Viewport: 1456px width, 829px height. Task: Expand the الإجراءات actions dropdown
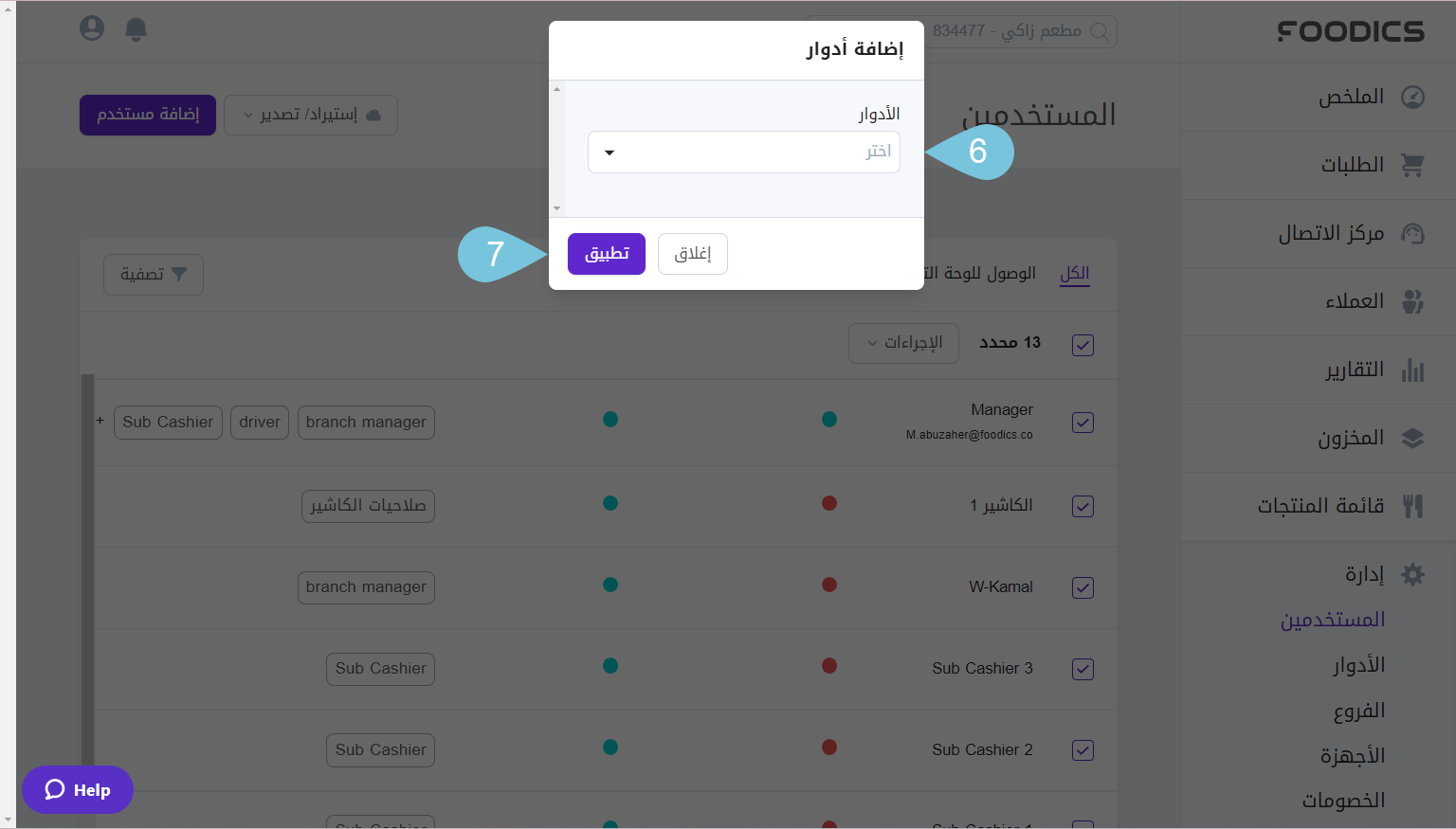[x=903, y=343]
